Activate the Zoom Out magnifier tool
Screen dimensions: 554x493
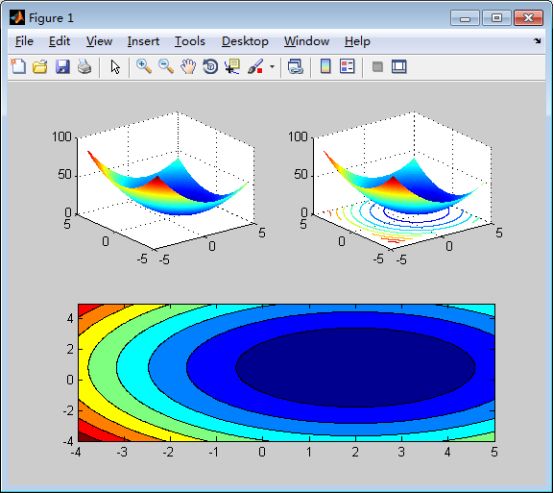pos(166,66)
